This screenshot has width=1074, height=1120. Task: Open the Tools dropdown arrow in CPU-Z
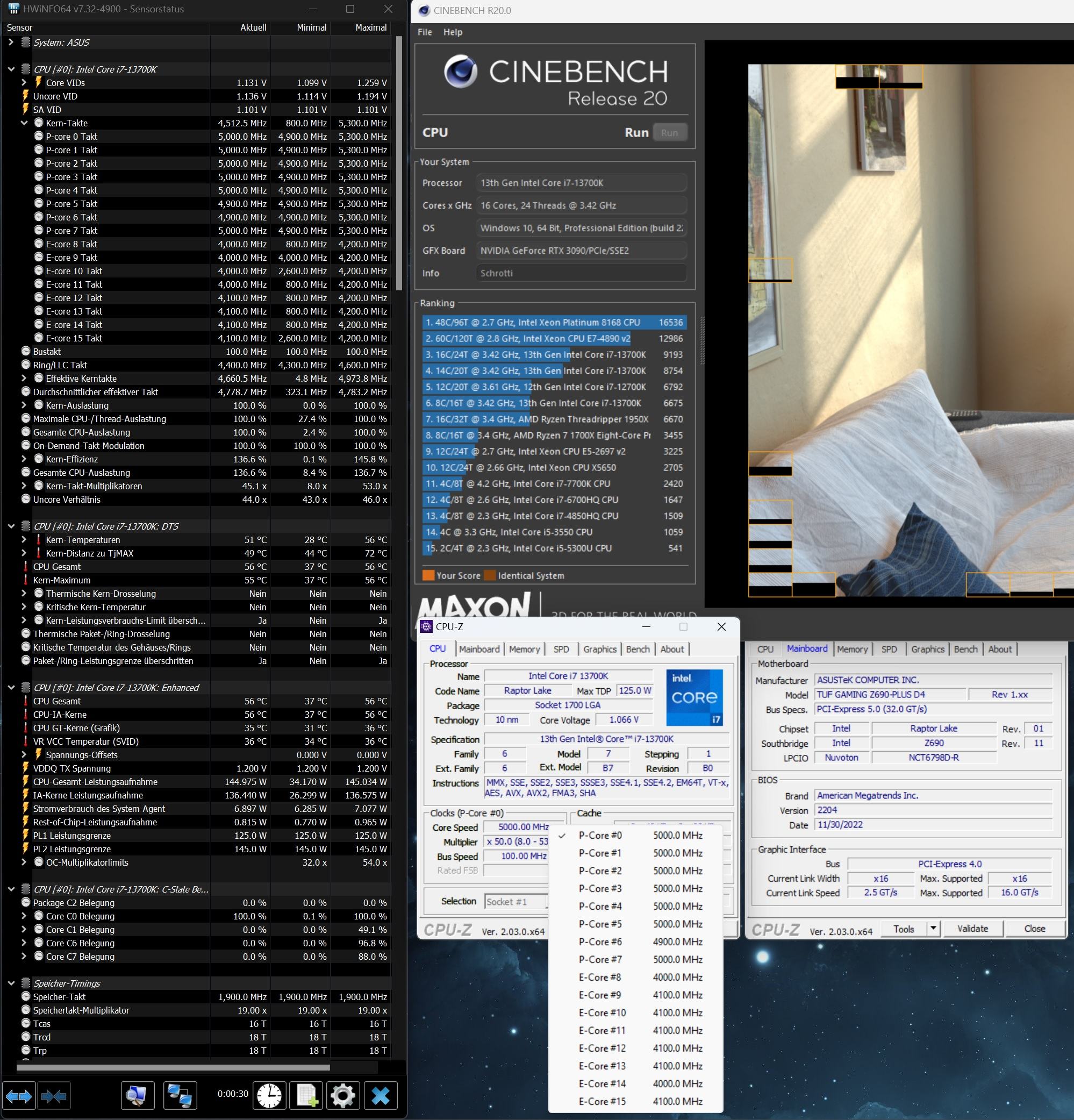coord(933,929)
